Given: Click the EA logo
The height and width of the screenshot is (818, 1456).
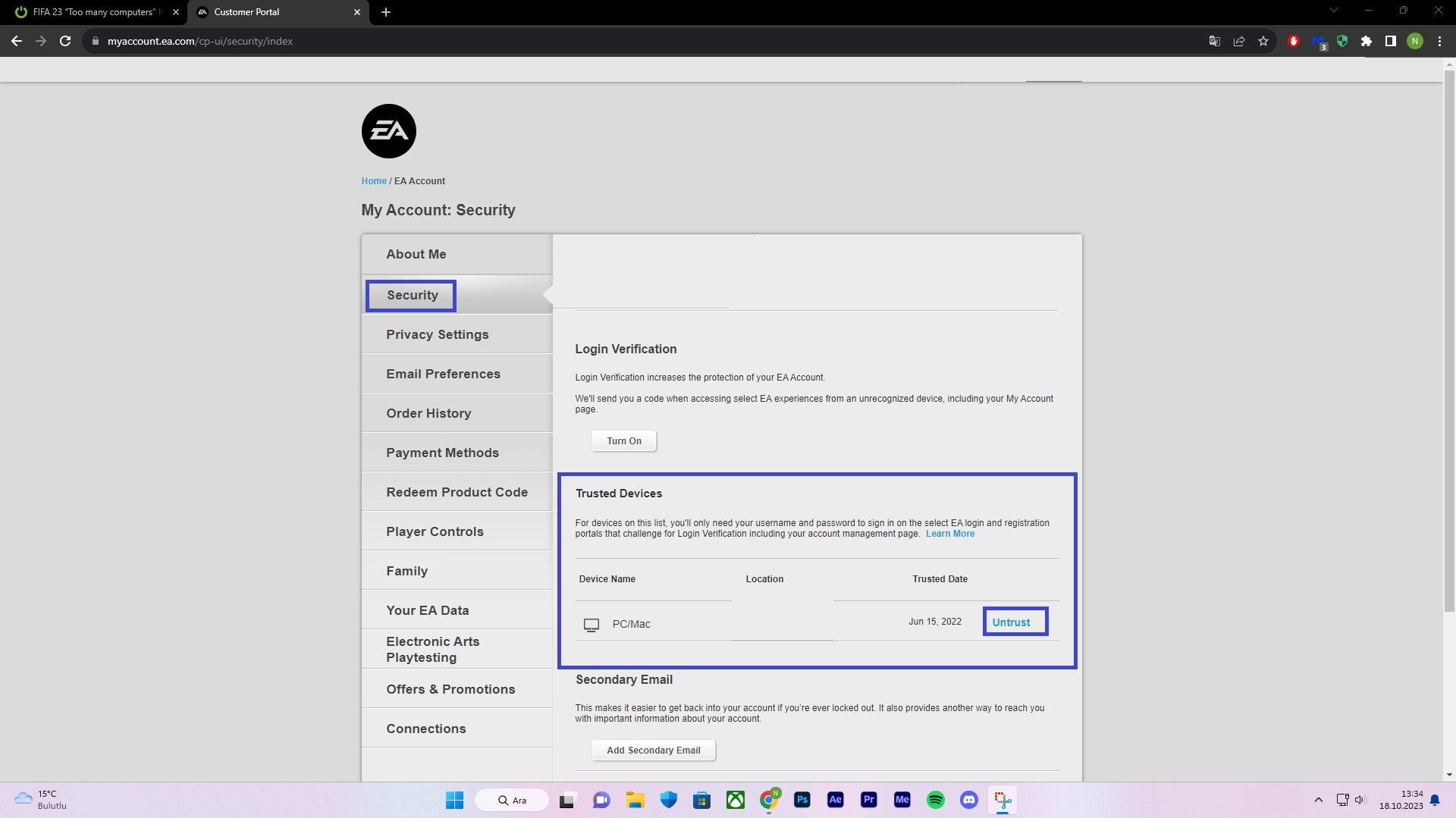Looking at the screenshot, I should pyautogui.click(x=389, y=131).
